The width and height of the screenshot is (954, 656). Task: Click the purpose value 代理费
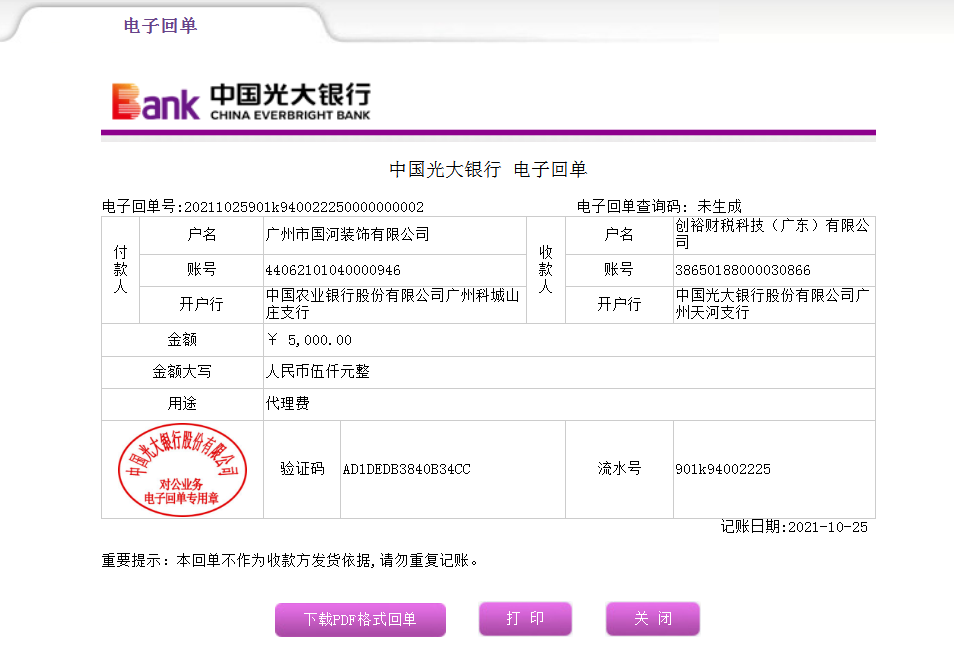[288, 403]
